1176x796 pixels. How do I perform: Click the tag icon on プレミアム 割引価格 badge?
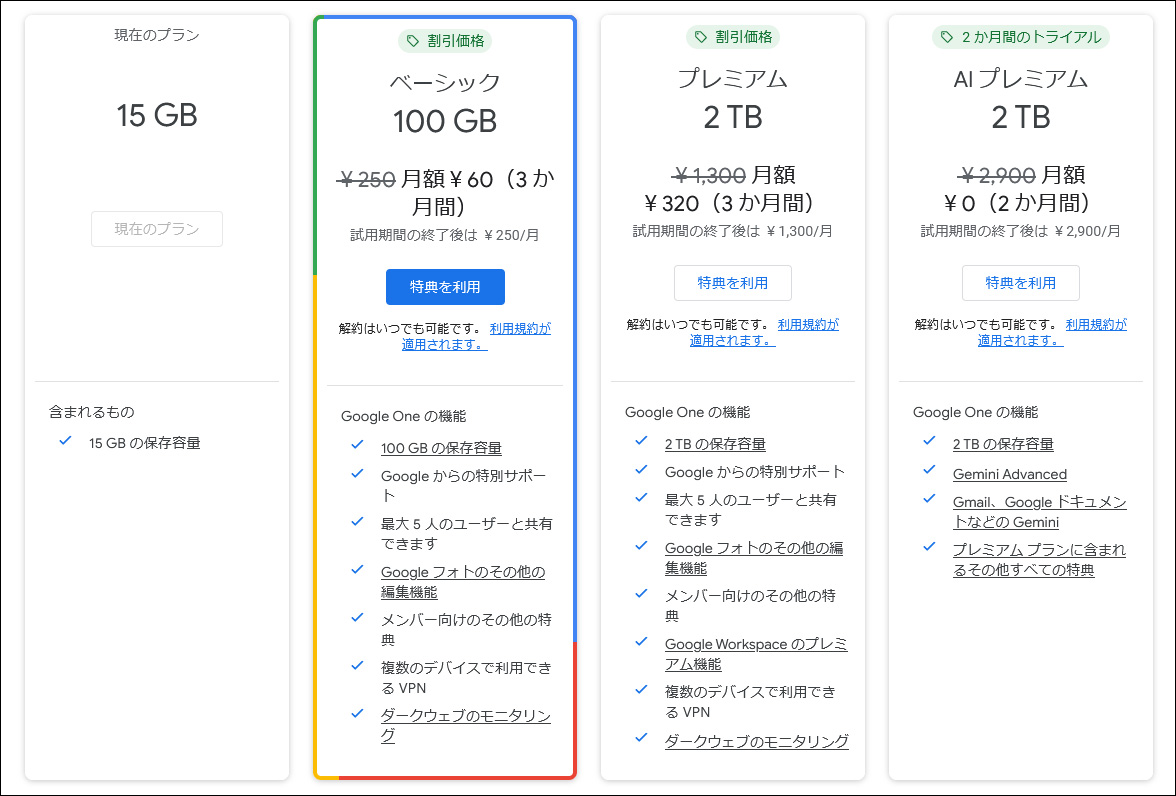[700, 37]
